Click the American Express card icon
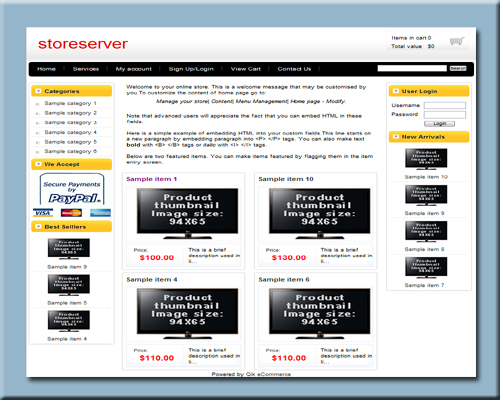This screenshot has height=400, width=500. coord(100,213)
